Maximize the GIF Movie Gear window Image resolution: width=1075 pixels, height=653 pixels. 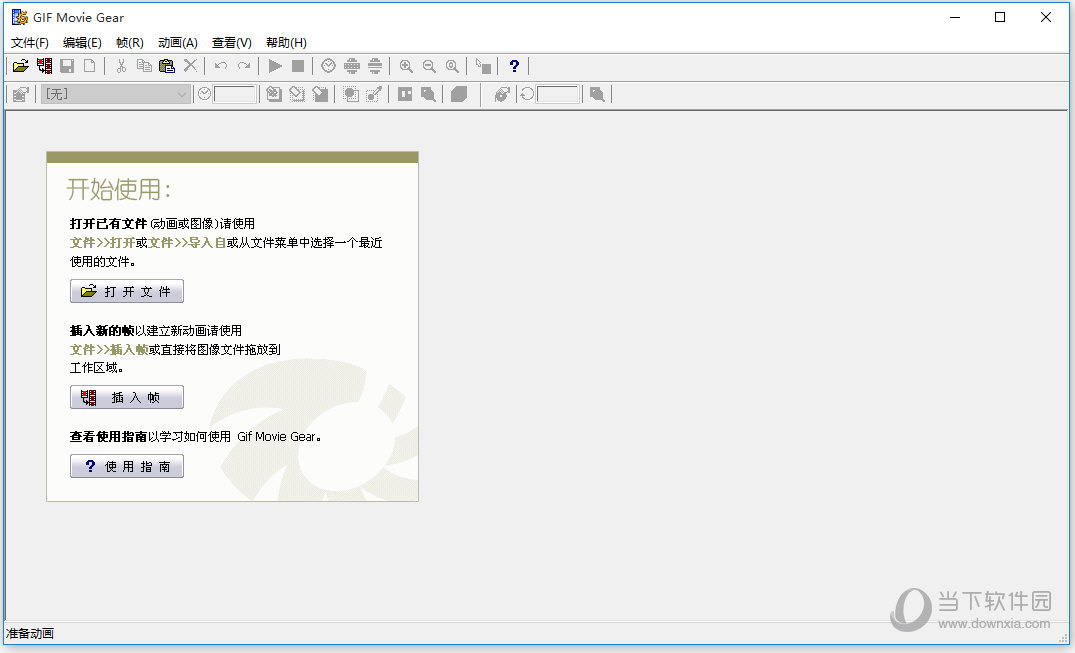click(1000, 17)
